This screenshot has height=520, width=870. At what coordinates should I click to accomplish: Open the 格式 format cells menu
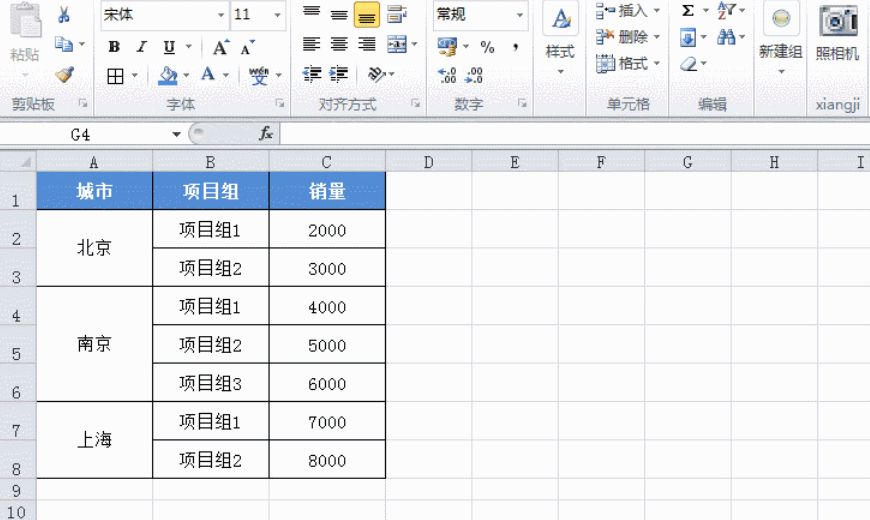click(x=627, y=63)
